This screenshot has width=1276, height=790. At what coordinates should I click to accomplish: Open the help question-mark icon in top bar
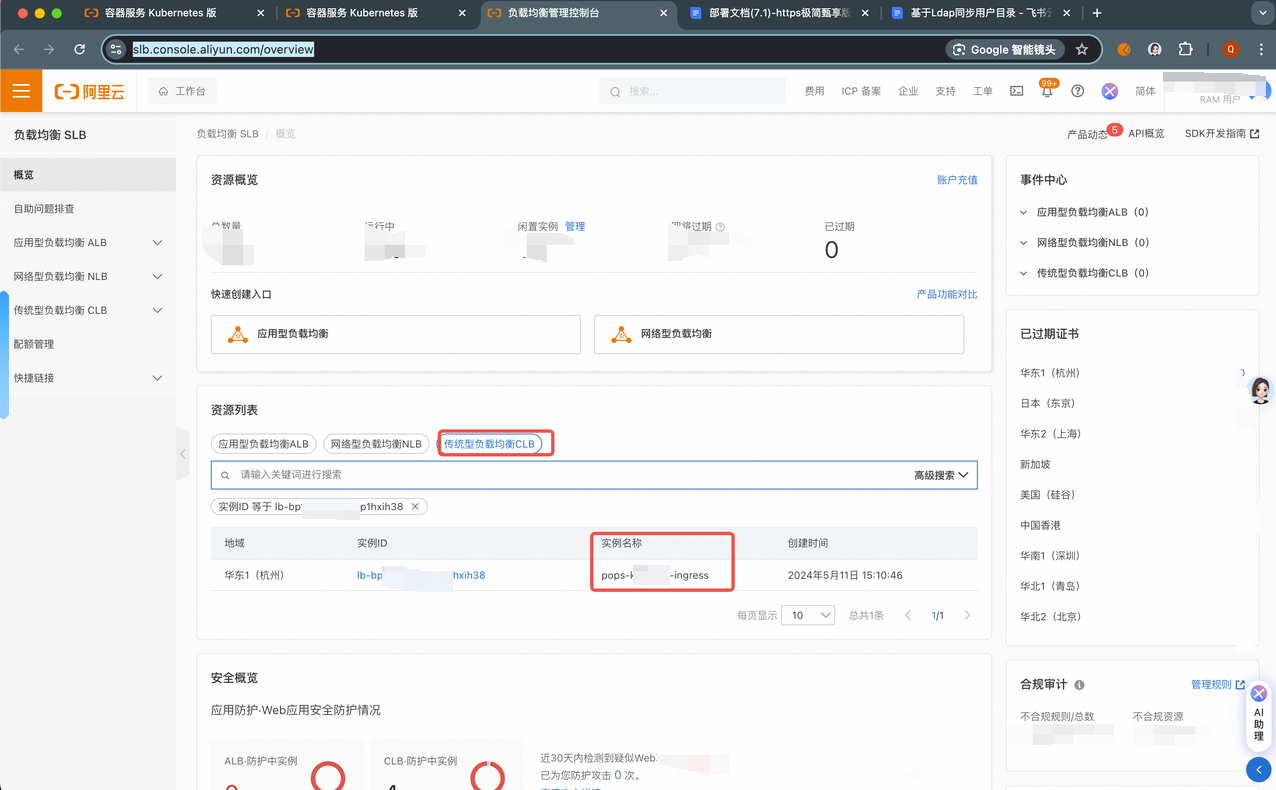[1077, 91]
